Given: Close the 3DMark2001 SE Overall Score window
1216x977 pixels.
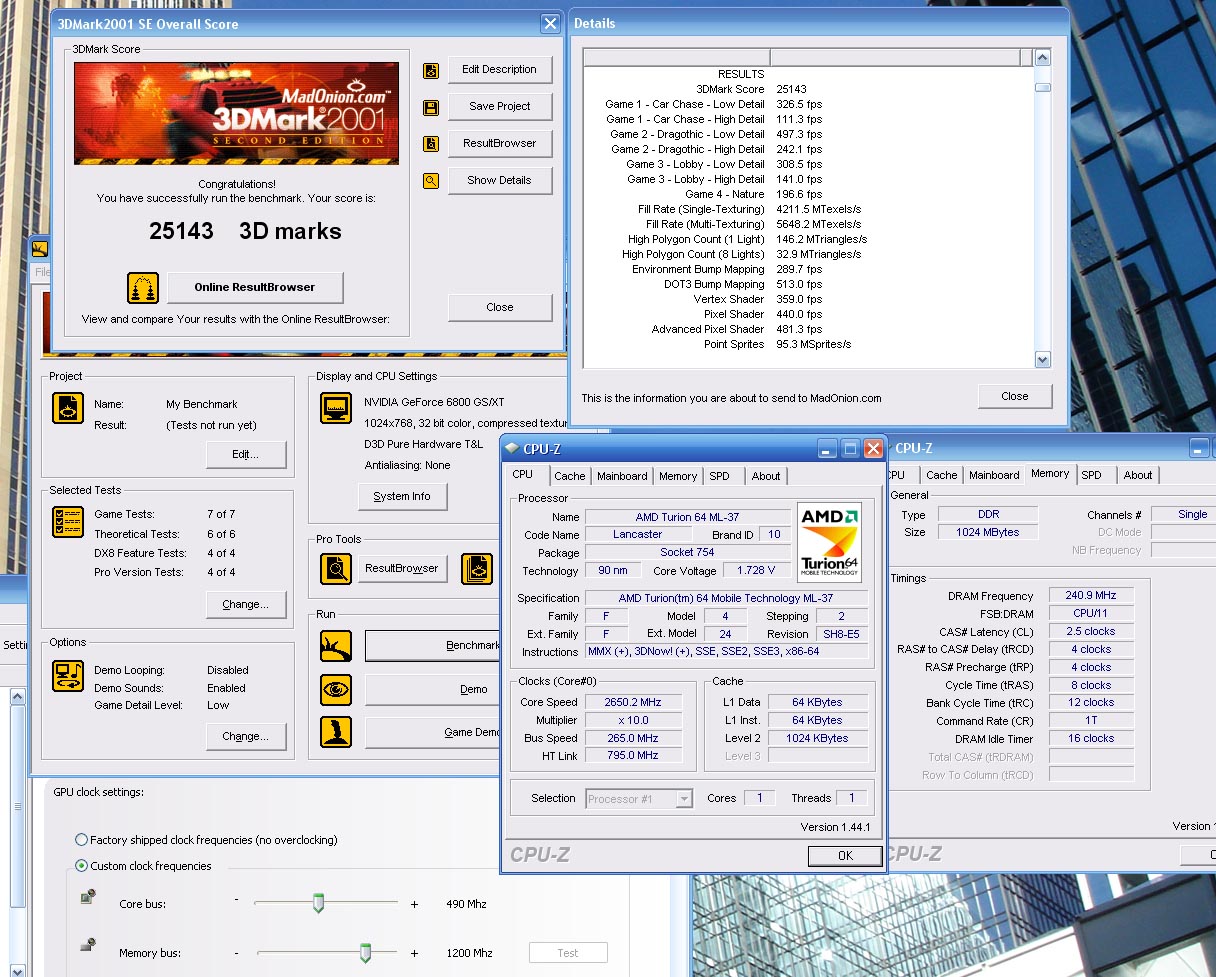Looking at the screenshot, I should click(x=550, y=24).
